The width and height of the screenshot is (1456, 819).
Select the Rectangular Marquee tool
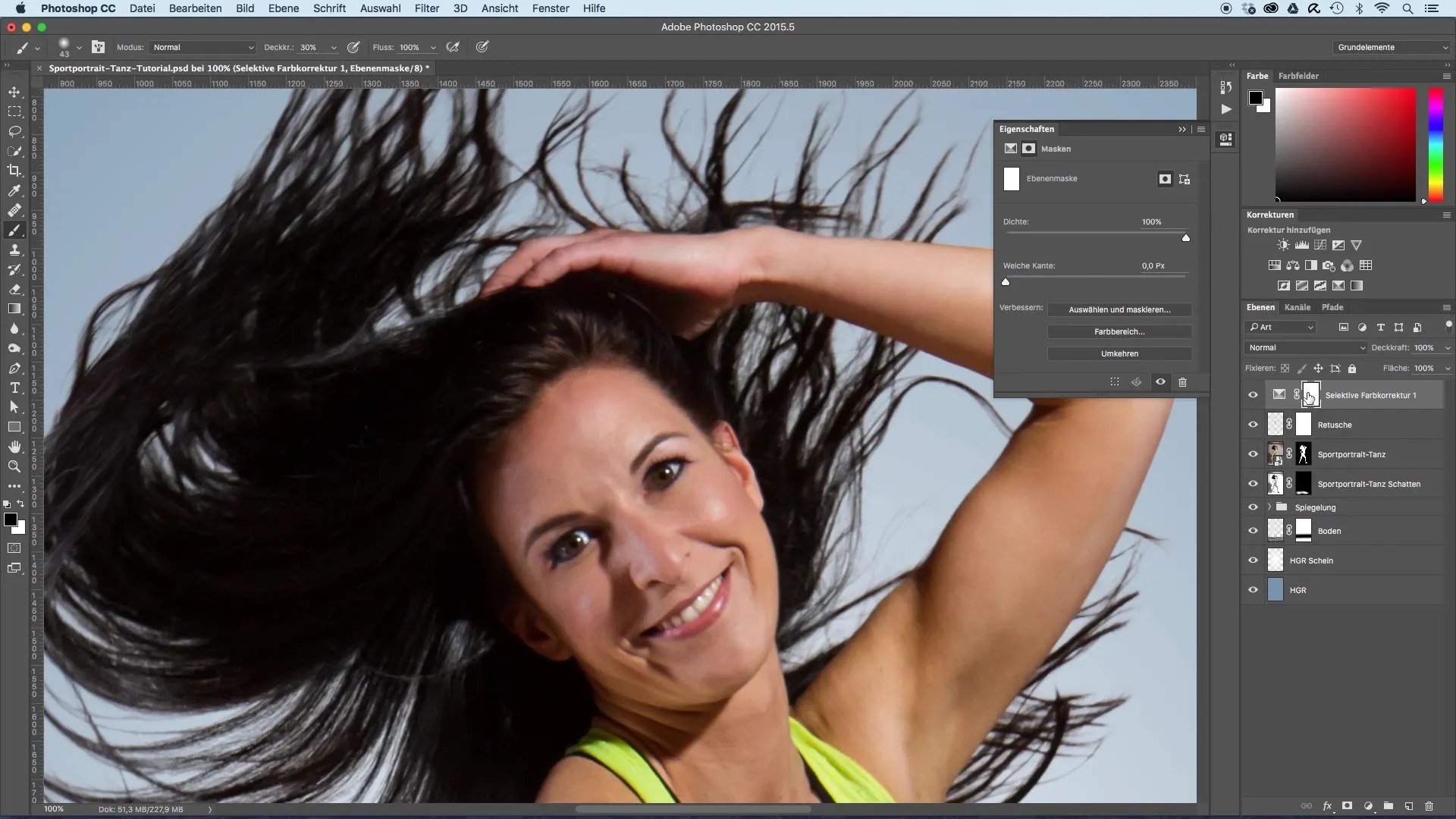[x=14, y=111]
